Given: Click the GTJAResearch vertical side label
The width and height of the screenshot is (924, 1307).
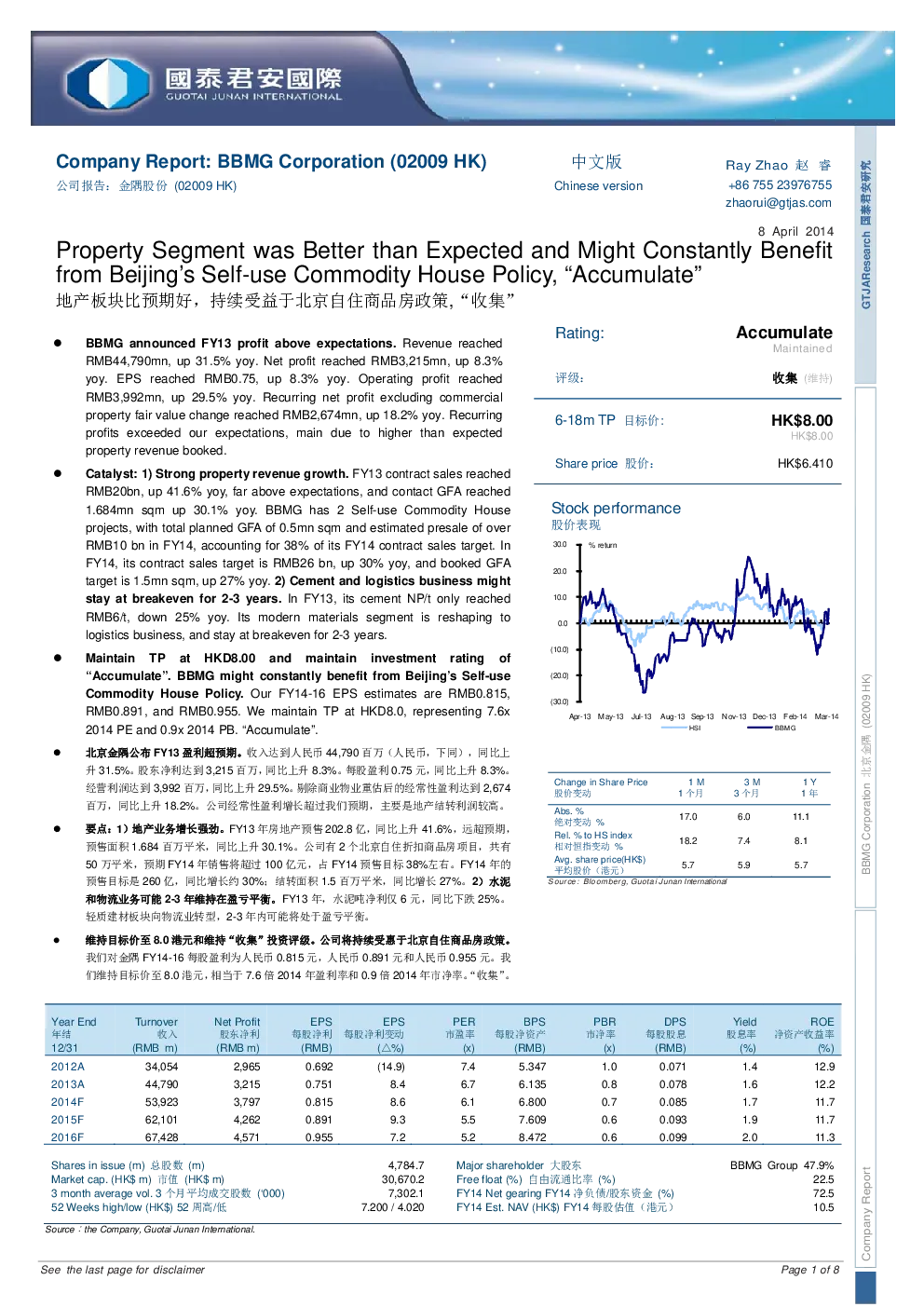Looking at the screenshot, I should [x=865, y=235].
